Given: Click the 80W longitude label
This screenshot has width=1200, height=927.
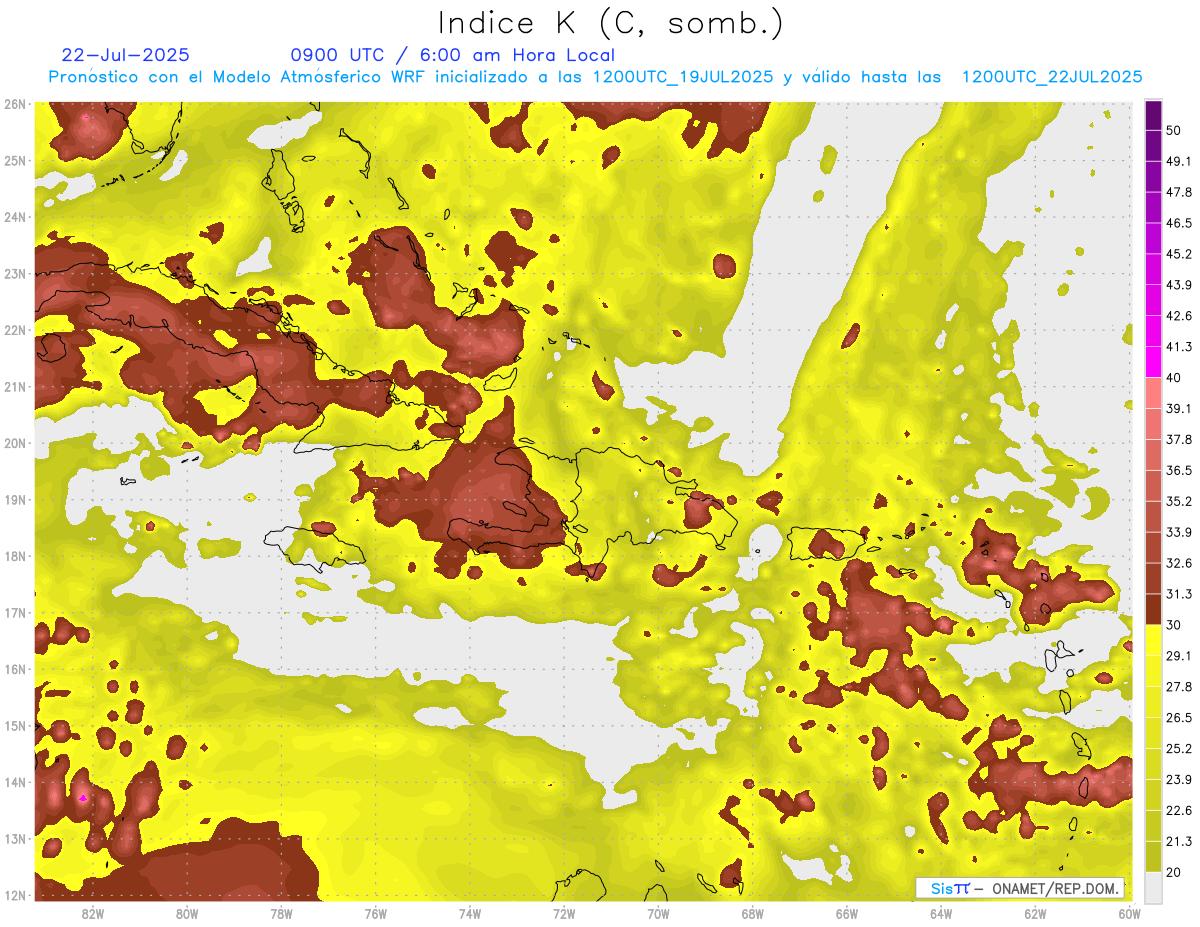Looking at the screenshot, I should (x=186, y=913).
